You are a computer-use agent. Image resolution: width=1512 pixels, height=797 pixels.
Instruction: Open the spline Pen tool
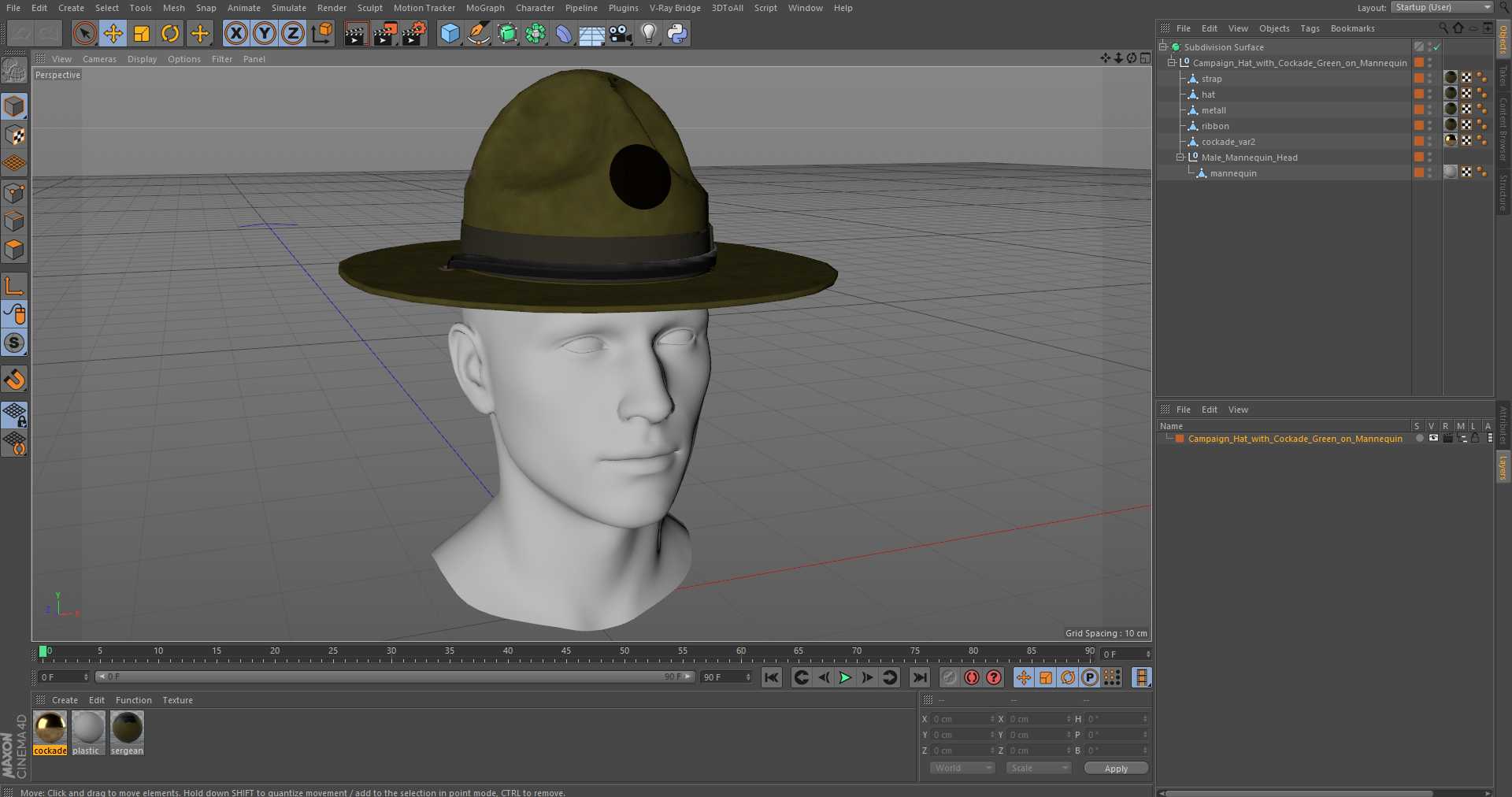[x=478, y=33]
